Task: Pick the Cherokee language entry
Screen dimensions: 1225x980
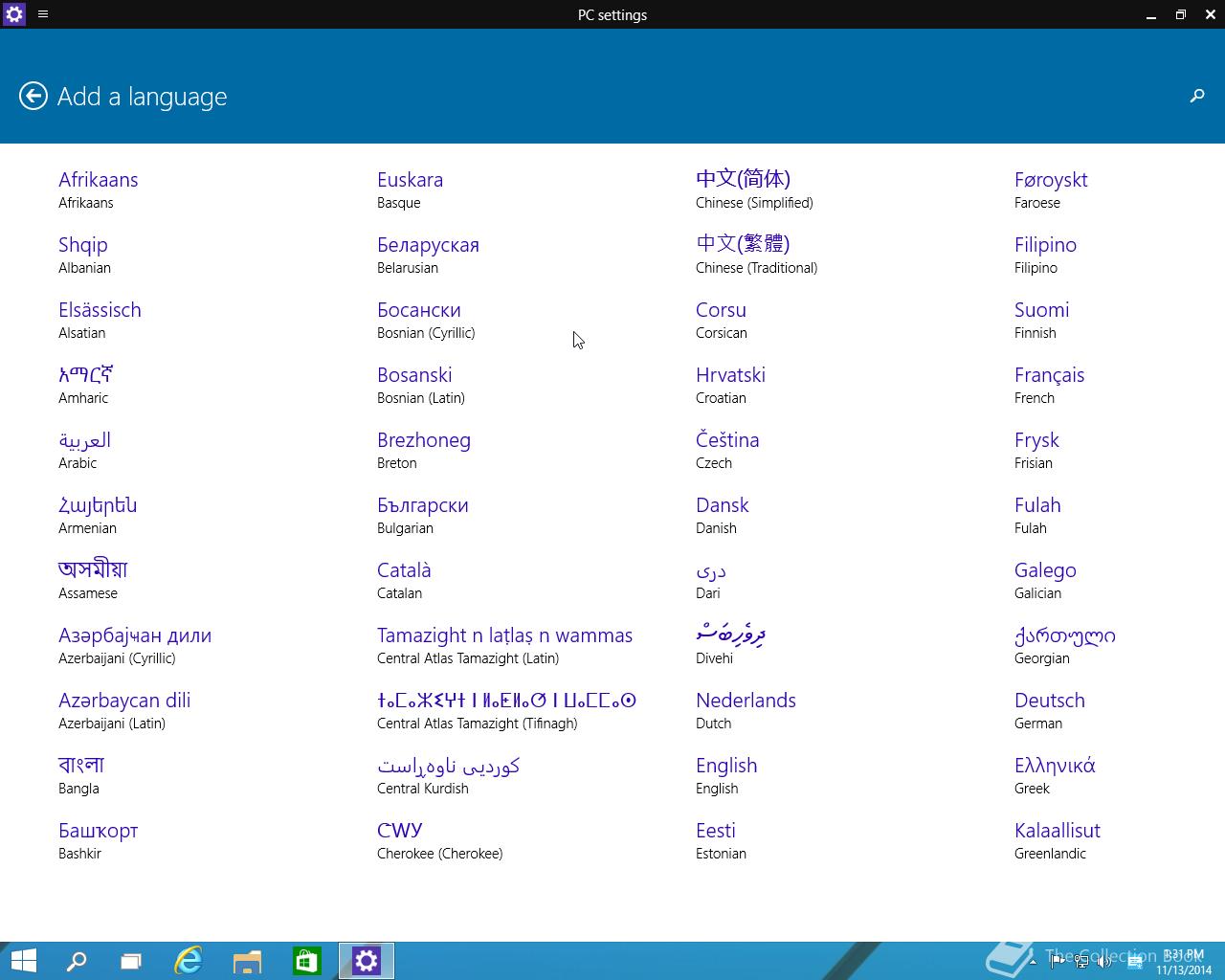Action: [x=439, y=840]
